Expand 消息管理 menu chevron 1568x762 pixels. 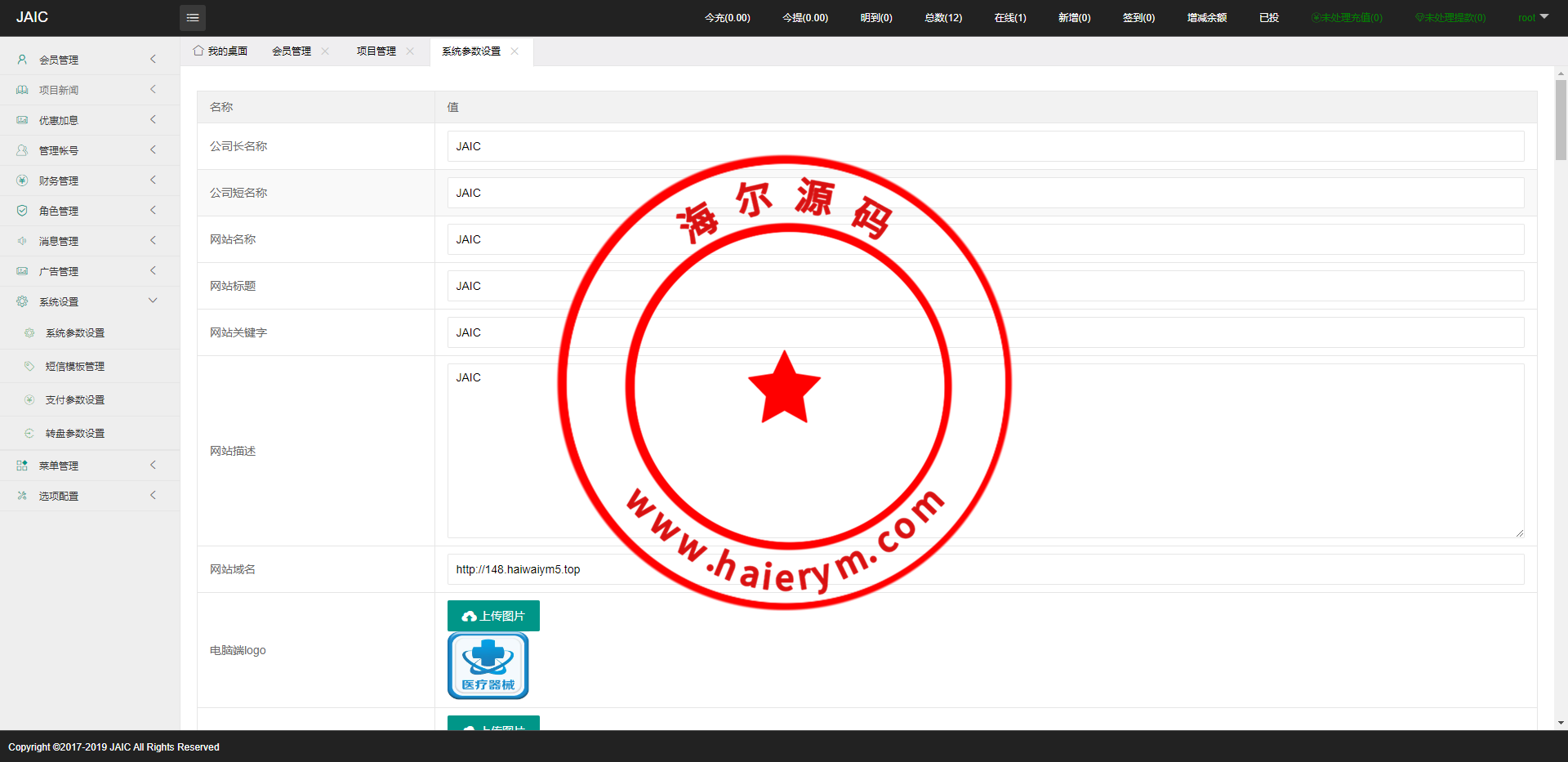point(153,240)
